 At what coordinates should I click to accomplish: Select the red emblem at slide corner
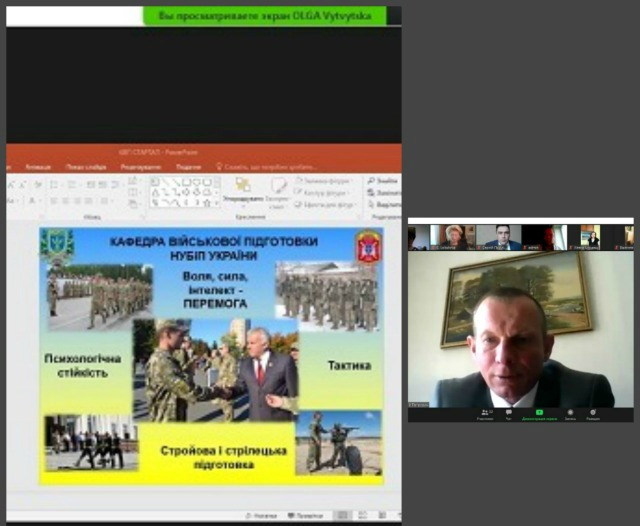click(368, 246)
